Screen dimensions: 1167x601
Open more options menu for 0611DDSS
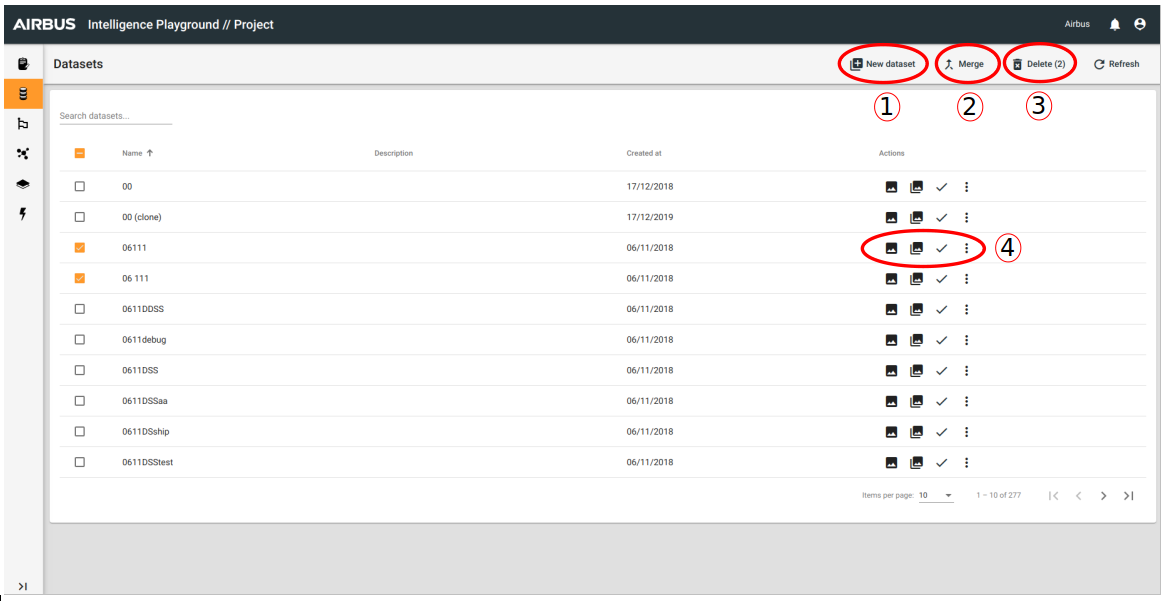point(966,309)
